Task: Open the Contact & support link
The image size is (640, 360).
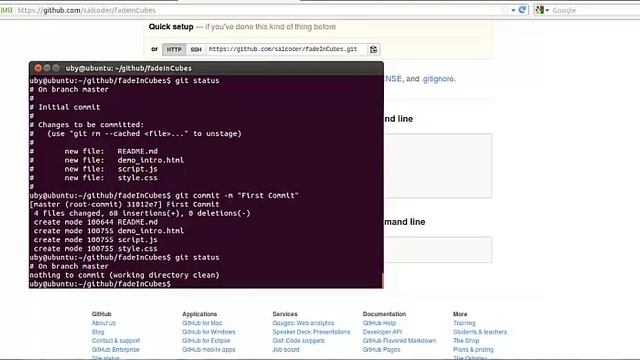Action: pos(116,340)
